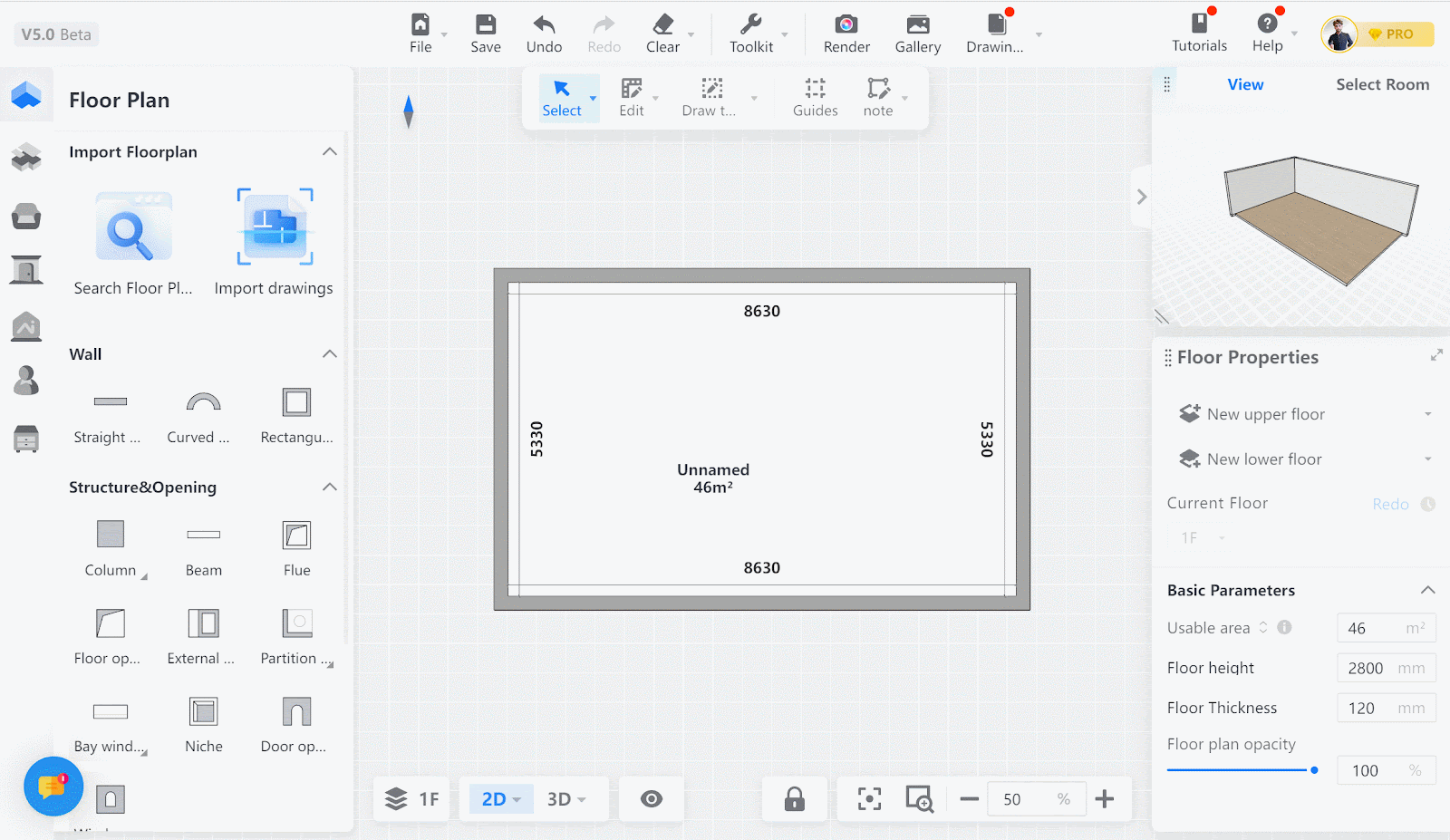Open the View tab

(1245, 84)
